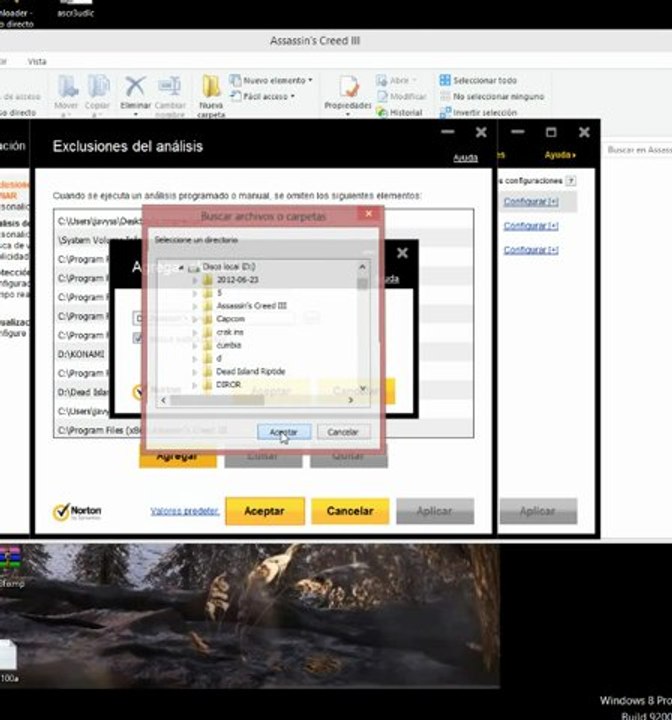Click the folder tree scroll-down arrow
Viewport: 672px width, 720px height.
point(362,389)
